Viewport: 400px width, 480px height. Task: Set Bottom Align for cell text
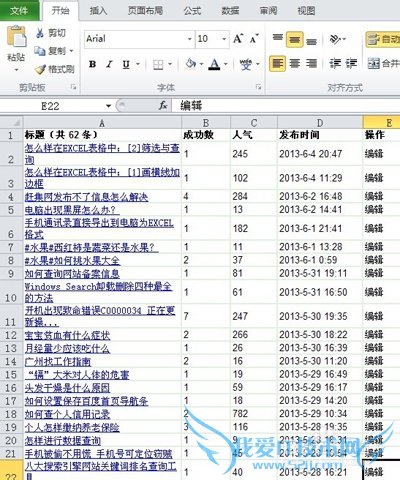coord(311,40)
